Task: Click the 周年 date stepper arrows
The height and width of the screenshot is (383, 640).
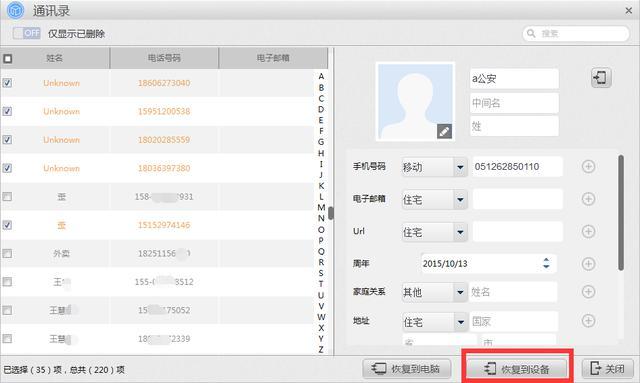Action: pos(546,263)
